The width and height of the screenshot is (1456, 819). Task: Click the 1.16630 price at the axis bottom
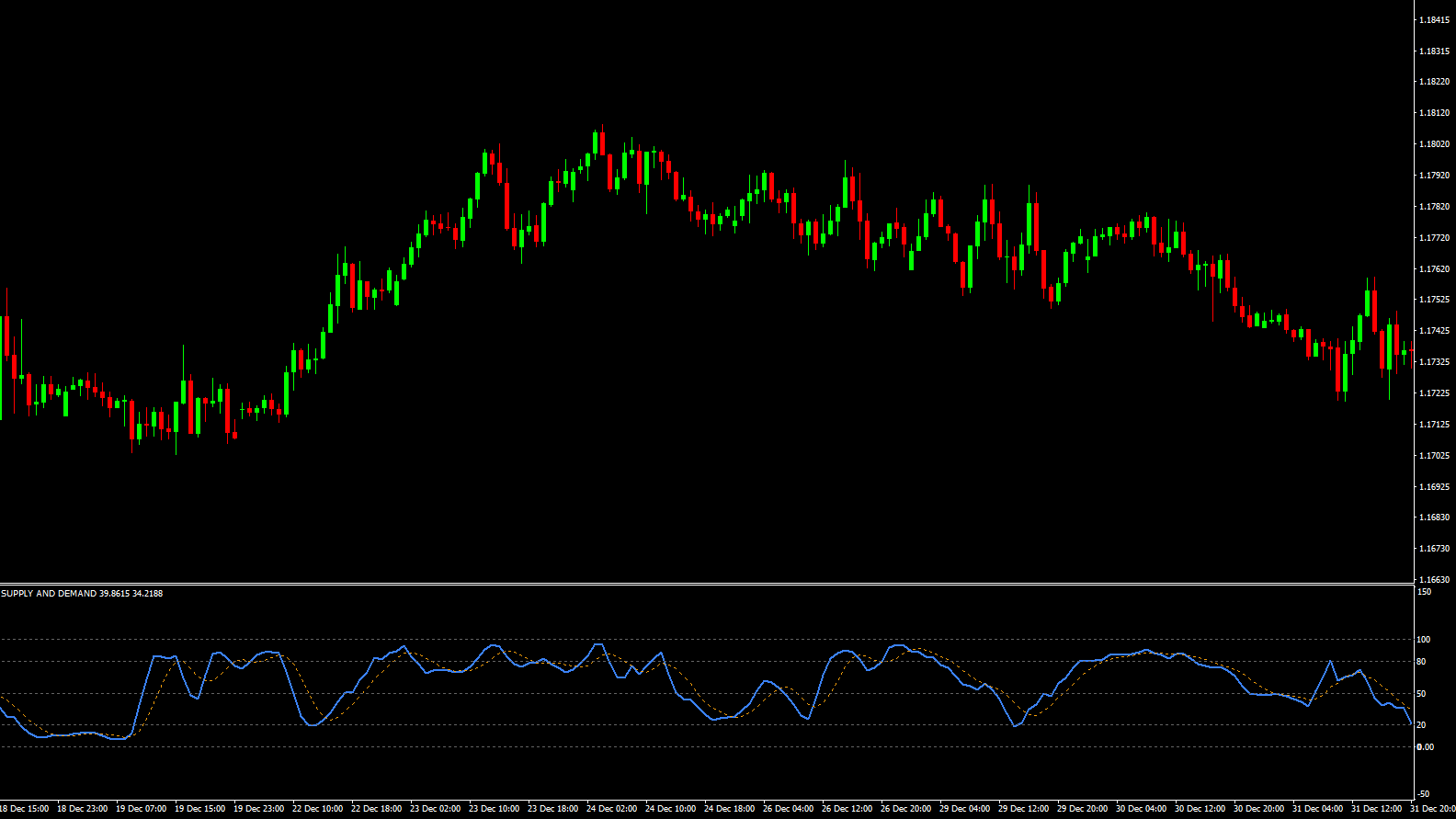click(x=1434, y=580)
